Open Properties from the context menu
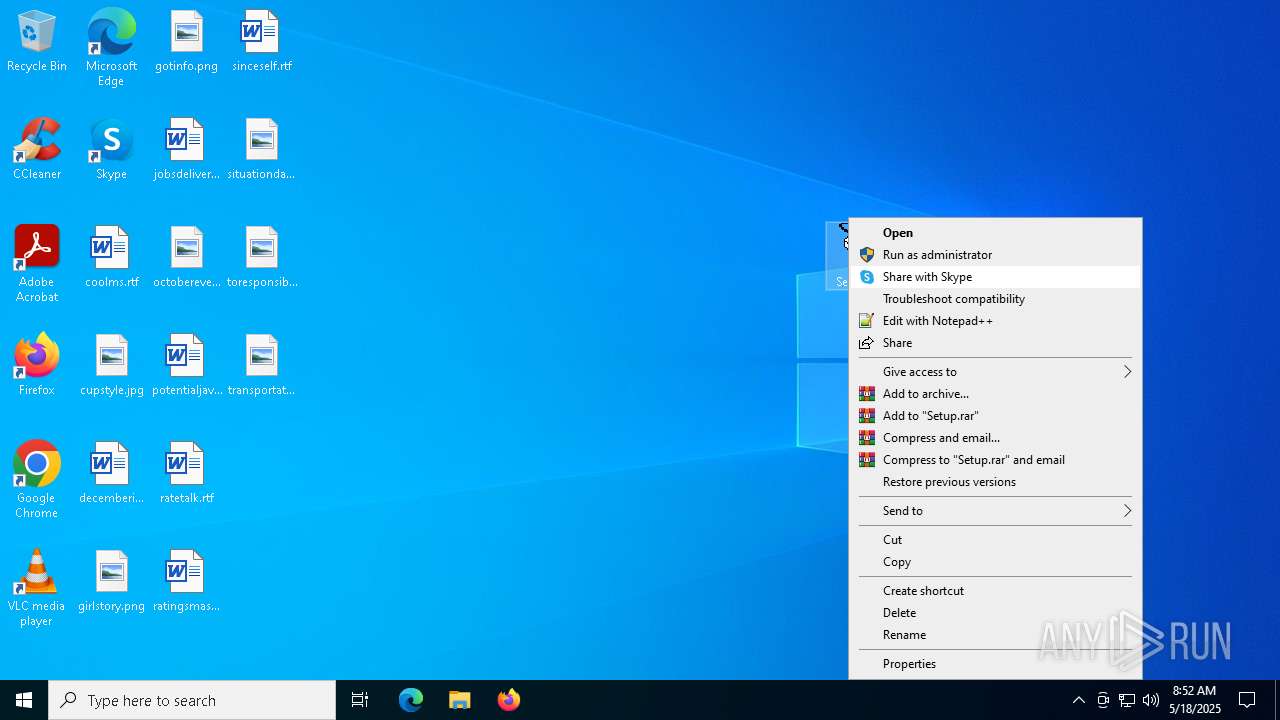Viewport: 1280px width, 720px height. [x=995, y=664]
